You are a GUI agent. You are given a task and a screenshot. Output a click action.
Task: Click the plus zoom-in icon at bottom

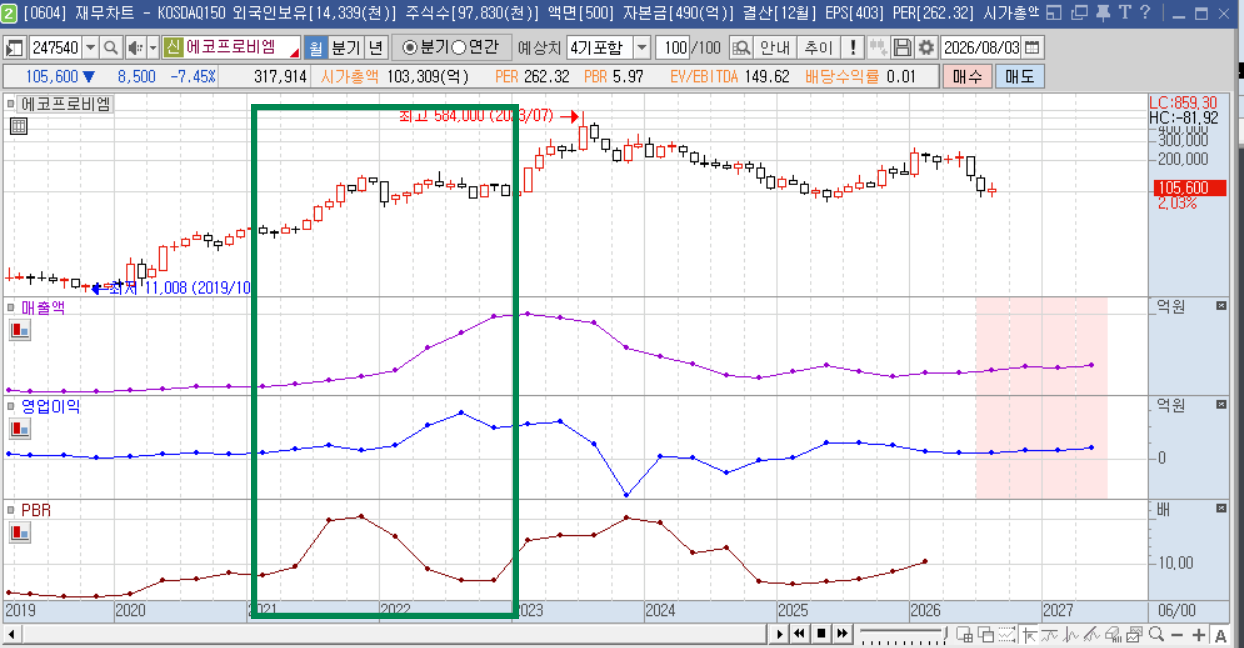(1199, 635)
